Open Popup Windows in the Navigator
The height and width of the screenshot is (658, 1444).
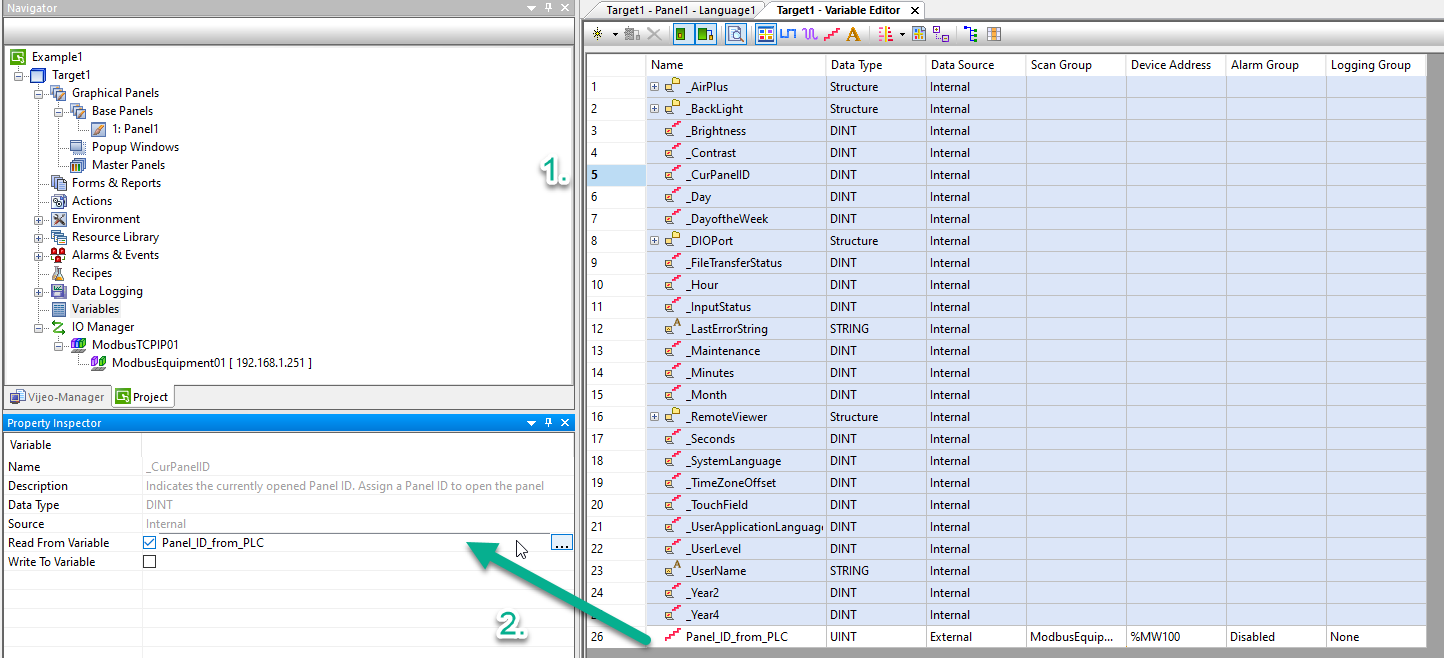point(135,147)
